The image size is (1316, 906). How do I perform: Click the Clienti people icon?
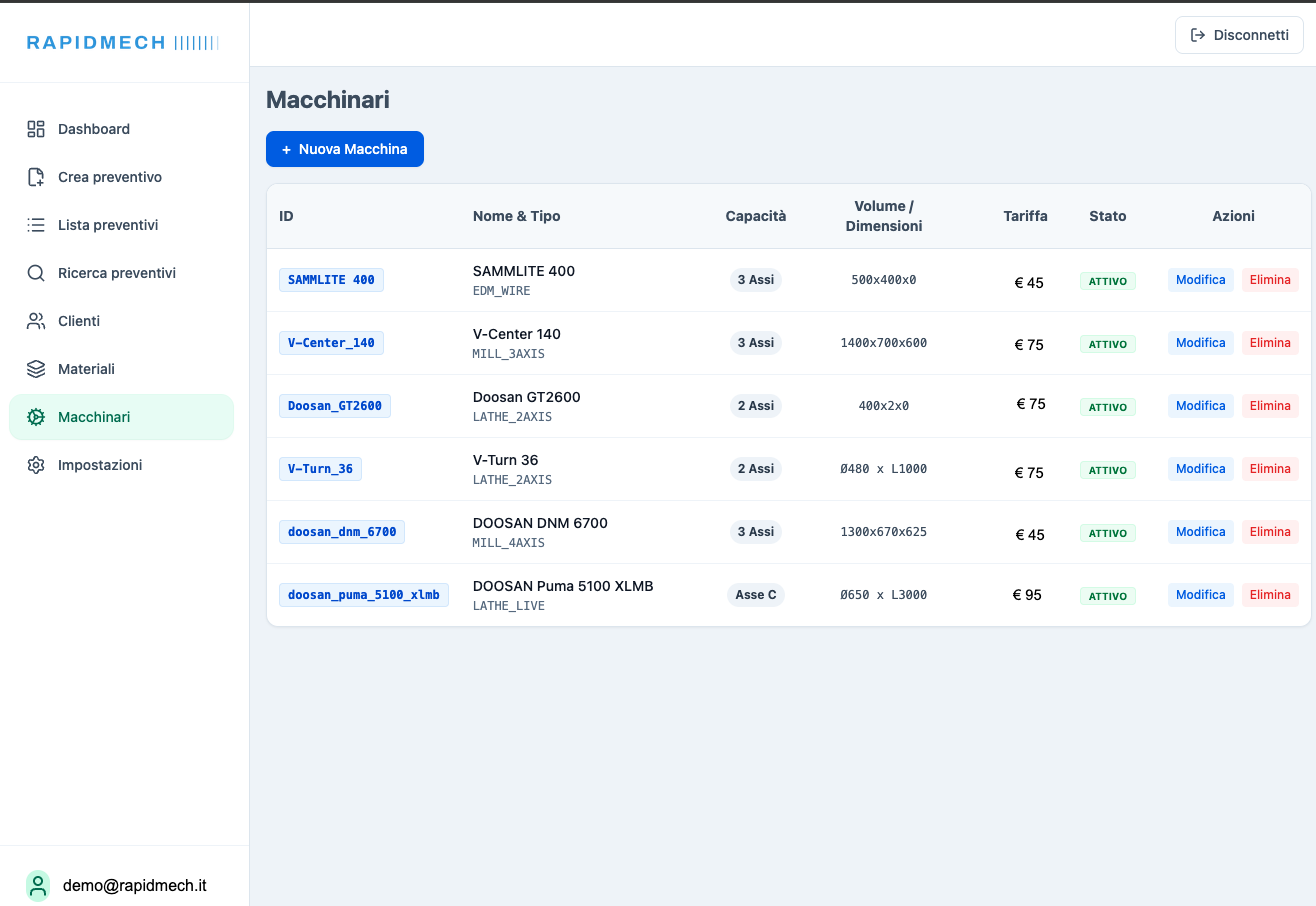tap(36, 321)
